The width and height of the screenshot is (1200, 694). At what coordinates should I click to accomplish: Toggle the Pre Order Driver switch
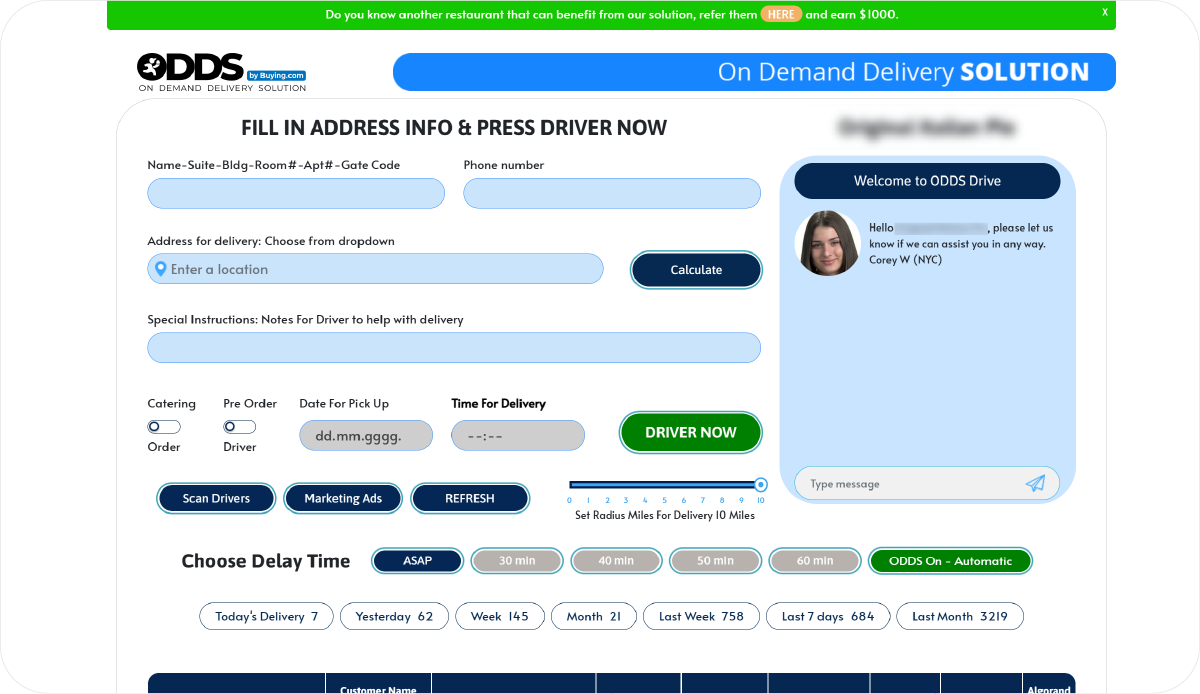coord(240,427)
